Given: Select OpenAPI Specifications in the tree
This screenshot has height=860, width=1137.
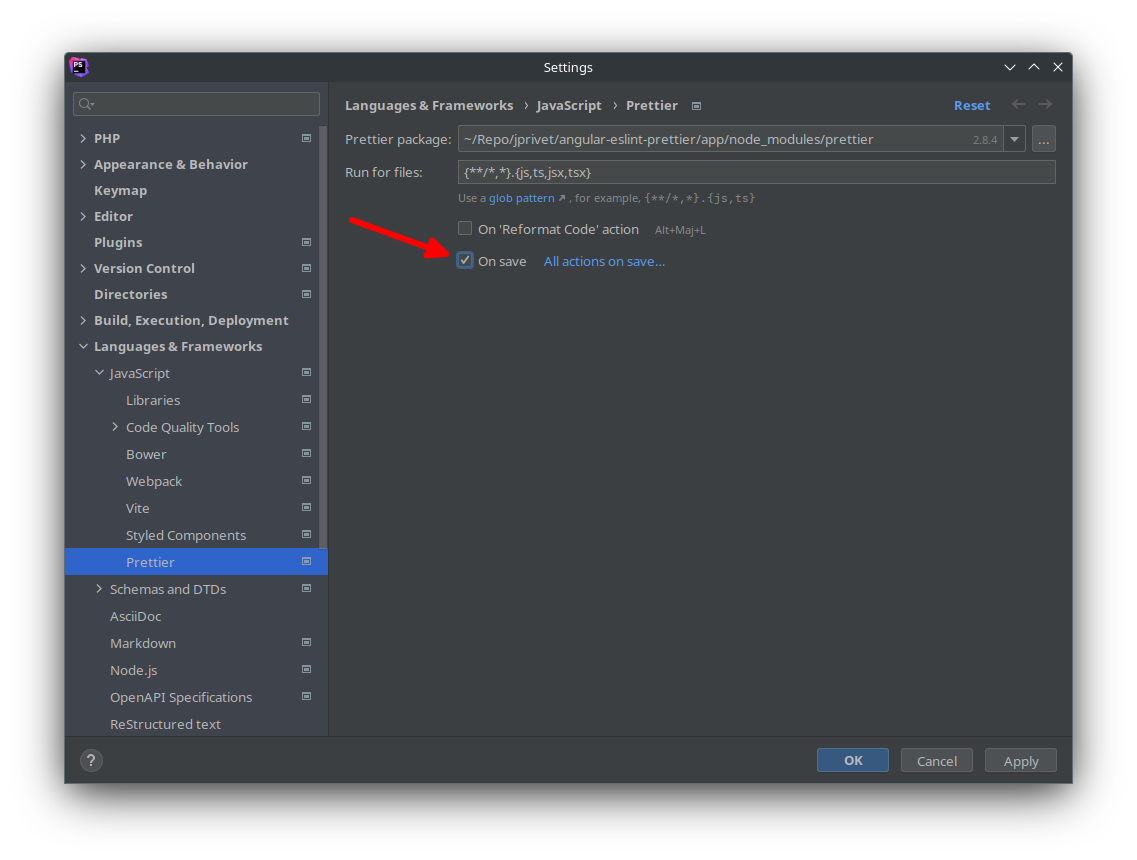Looking at the screenshot, I should coord(181,698).
